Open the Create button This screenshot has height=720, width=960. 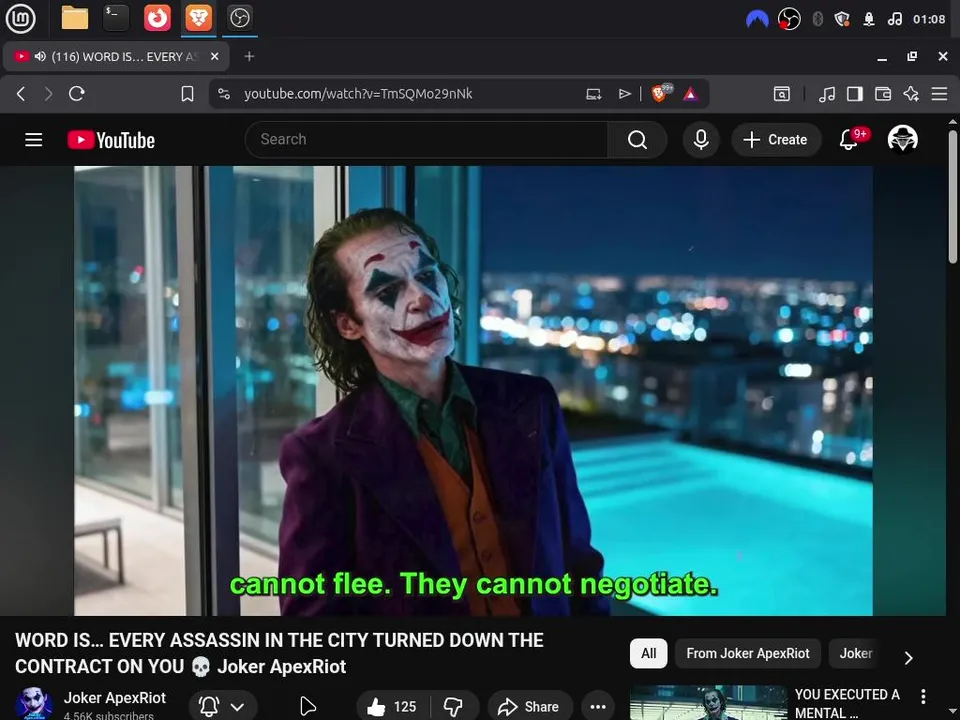775,140
